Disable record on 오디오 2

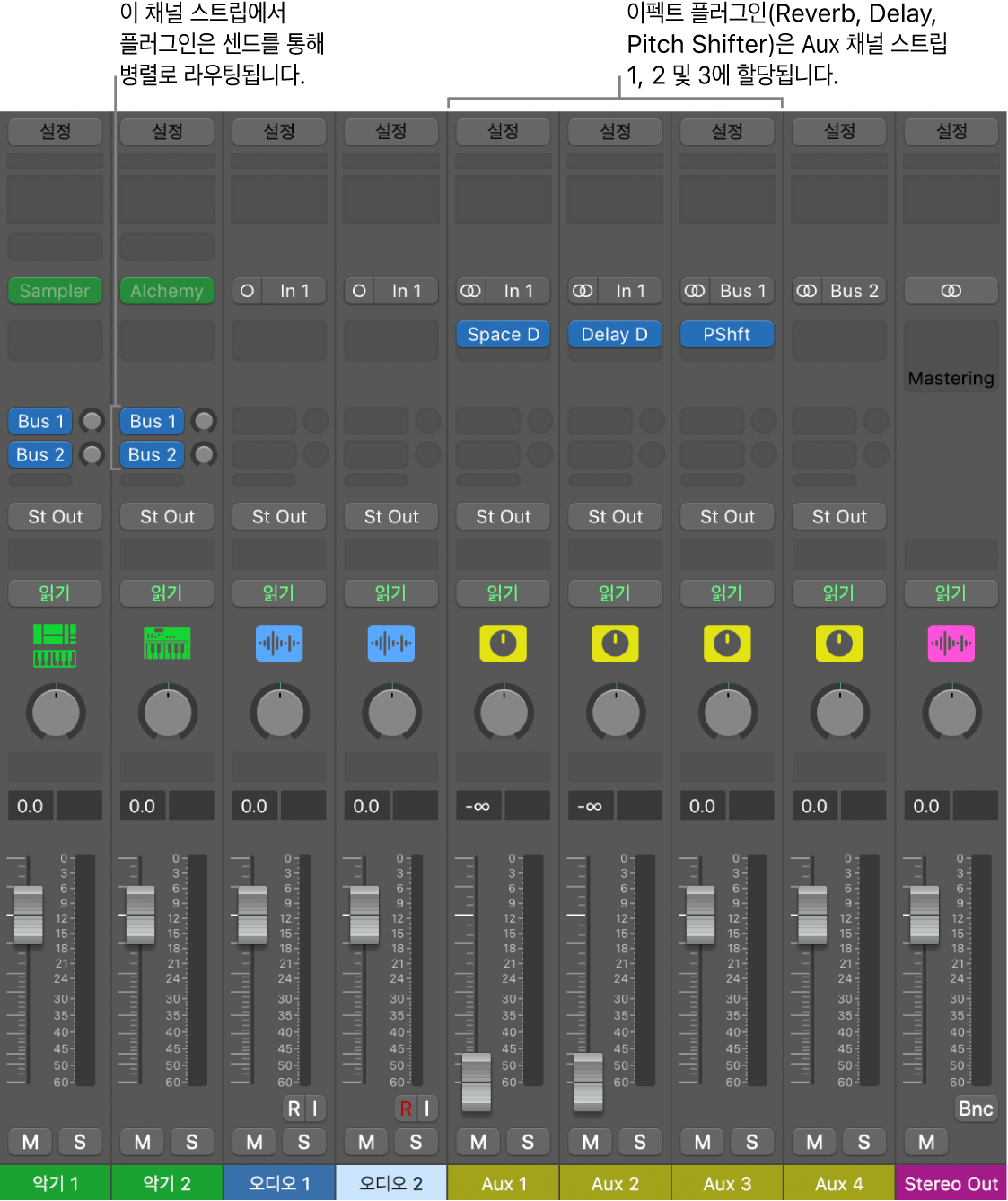(x=406, y=1109)
